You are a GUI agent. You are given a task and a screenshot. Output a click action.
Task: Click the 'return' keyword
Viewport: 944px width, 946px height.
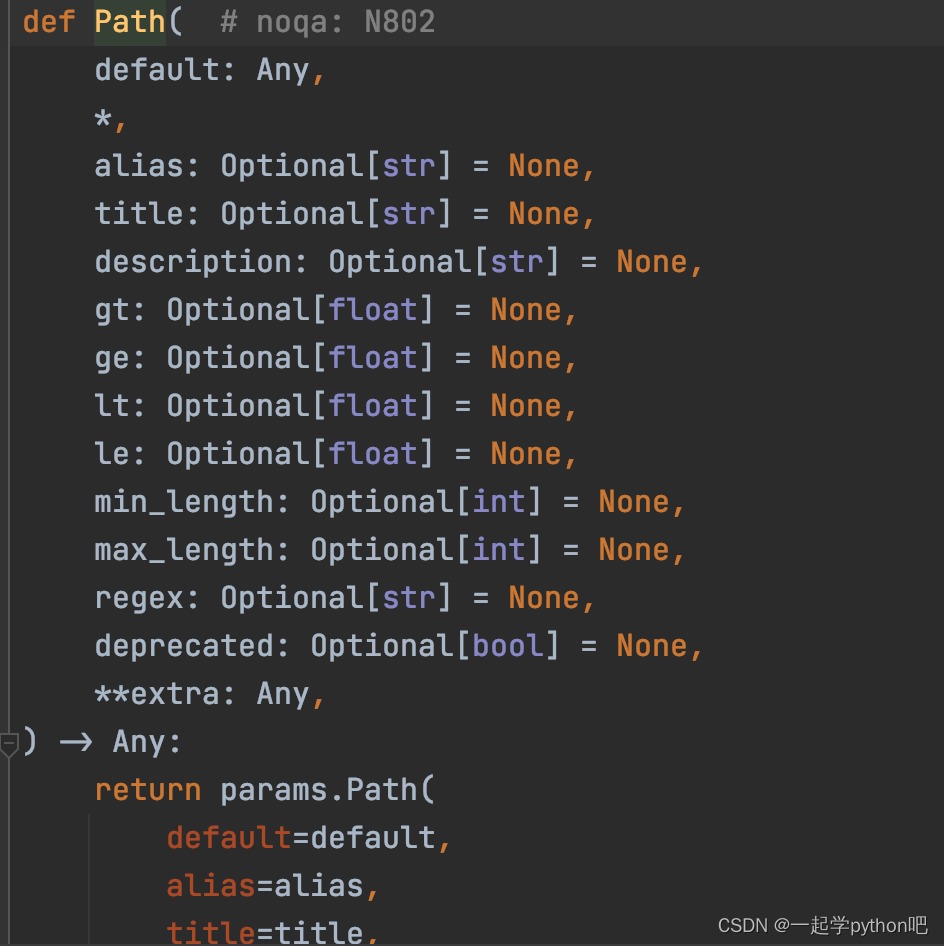coord(148,790)
